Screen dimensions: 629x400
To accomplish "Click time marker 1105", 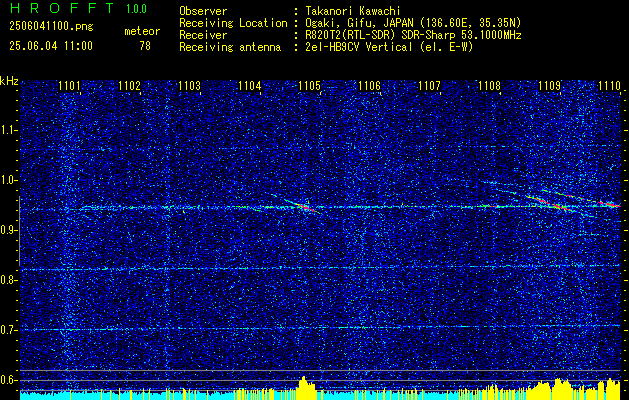I will click(309, 85).
